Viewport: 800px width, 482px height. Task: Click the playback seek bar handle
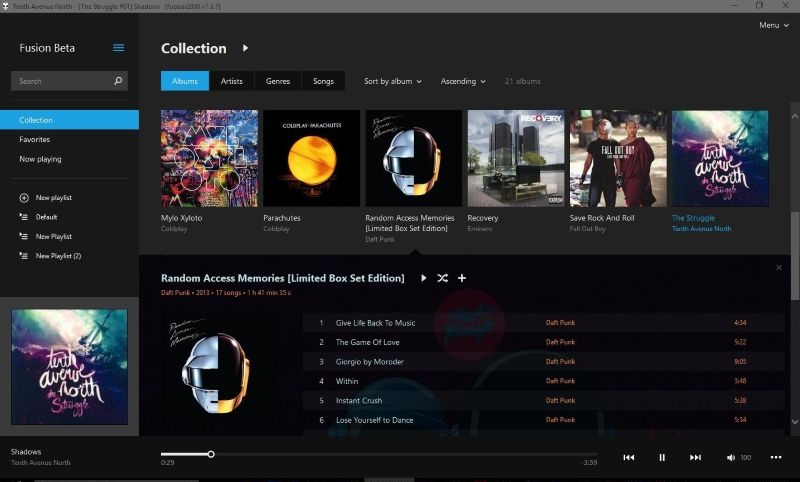211,454
